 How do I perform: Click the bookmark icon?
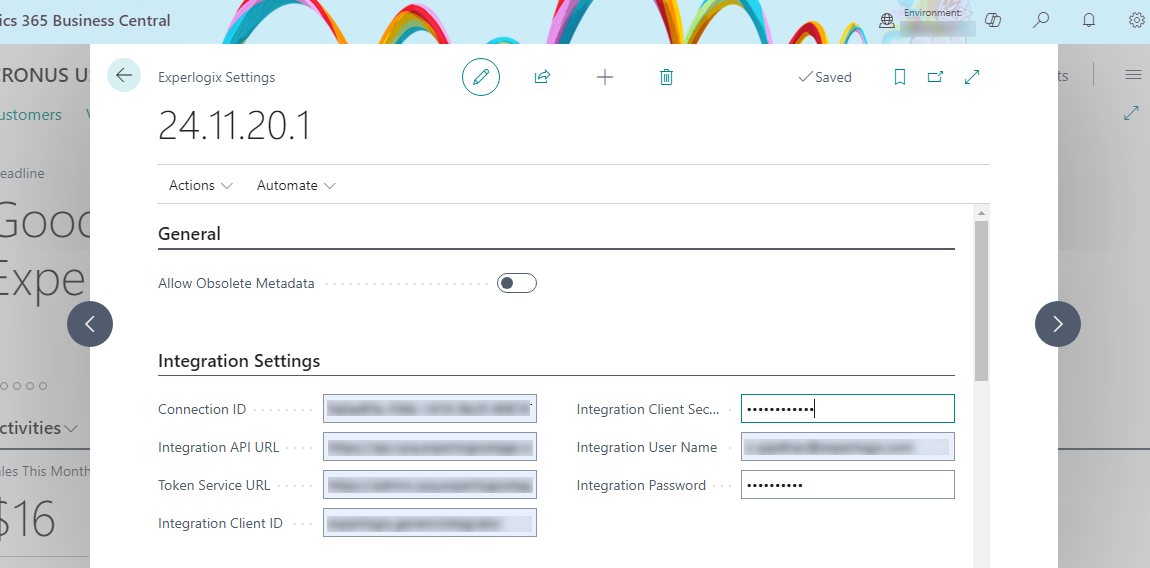[900, 77]
